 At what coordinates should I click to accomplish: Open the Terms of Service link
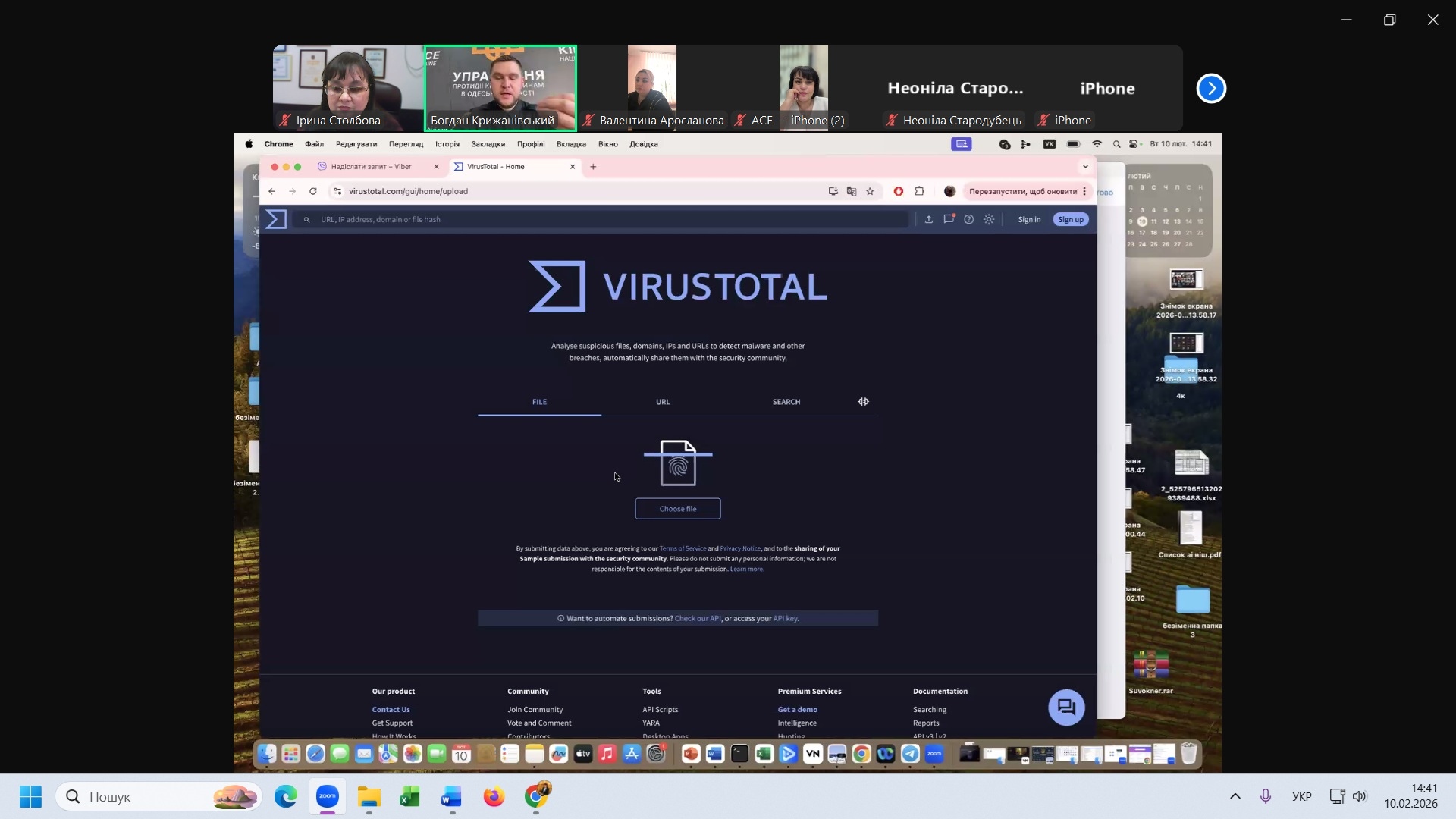(x=682, y=548)
